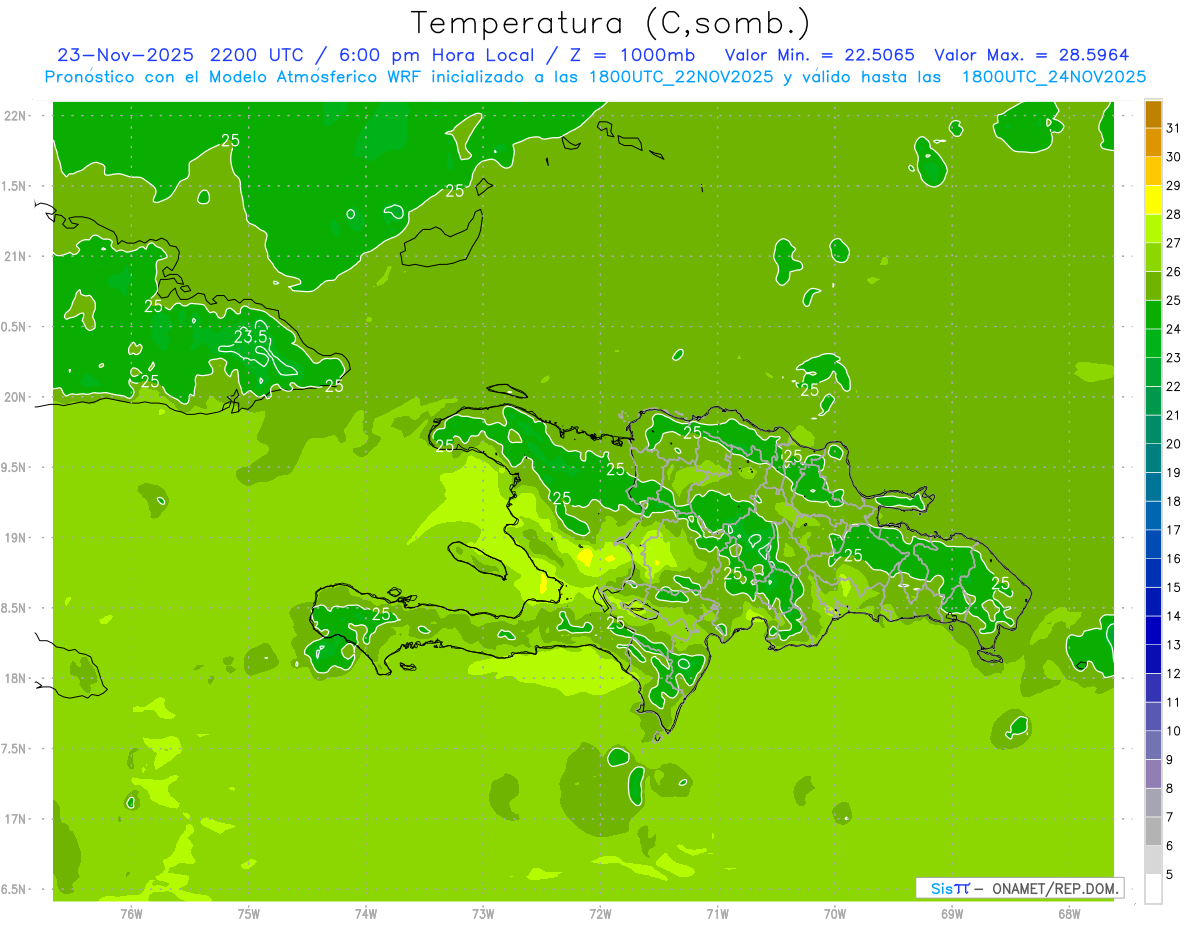Image resolution: width=1200 pixels, height=927 pixels.
Task: Click legend value "20" on the color bar
Action: (x=1173, y=444)
